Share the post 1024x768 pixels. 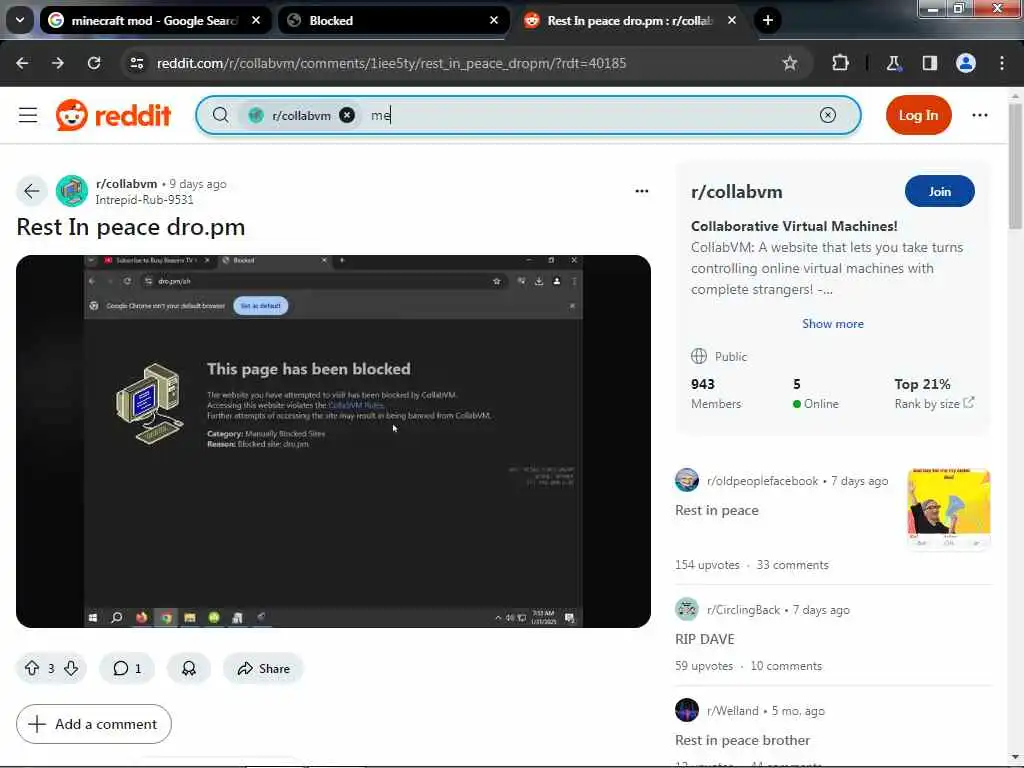pyautogui.click(x=263, y=668)
